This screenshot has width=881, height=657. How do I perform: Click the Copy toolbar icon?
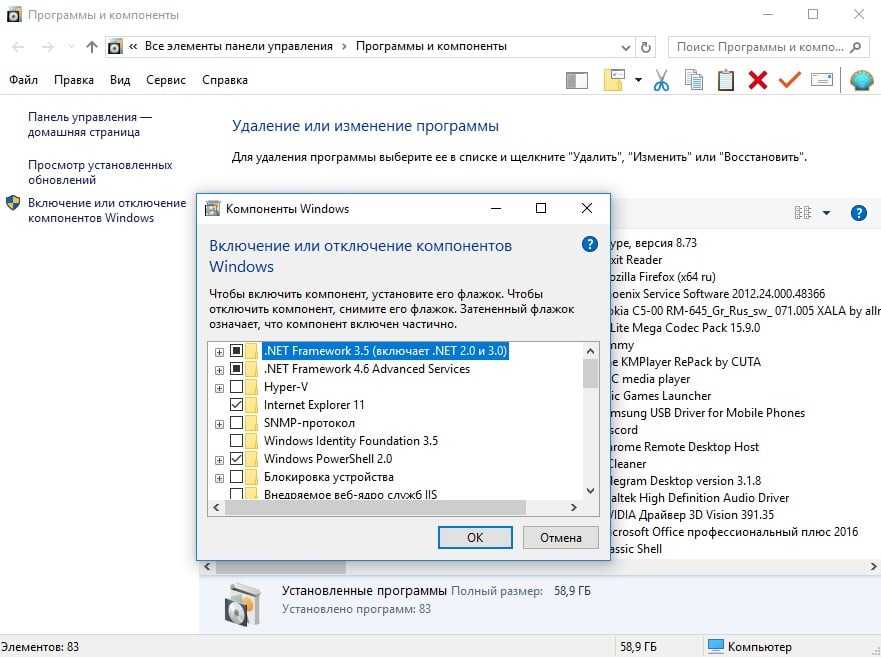pyautogui.click(x=693, y=80)
